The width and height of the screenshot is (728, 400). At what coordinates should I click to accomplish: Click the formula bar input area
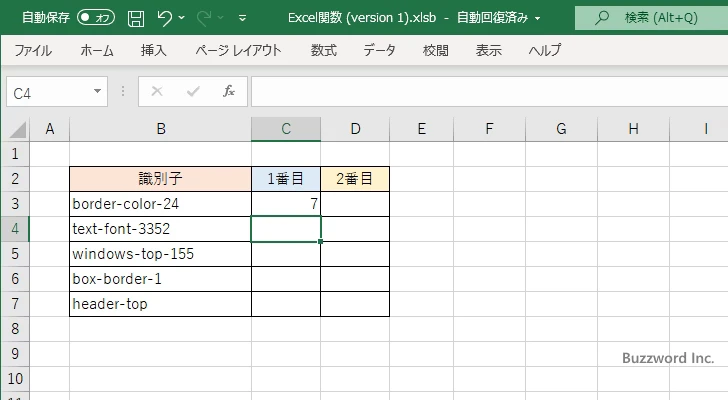click(489, 92)
